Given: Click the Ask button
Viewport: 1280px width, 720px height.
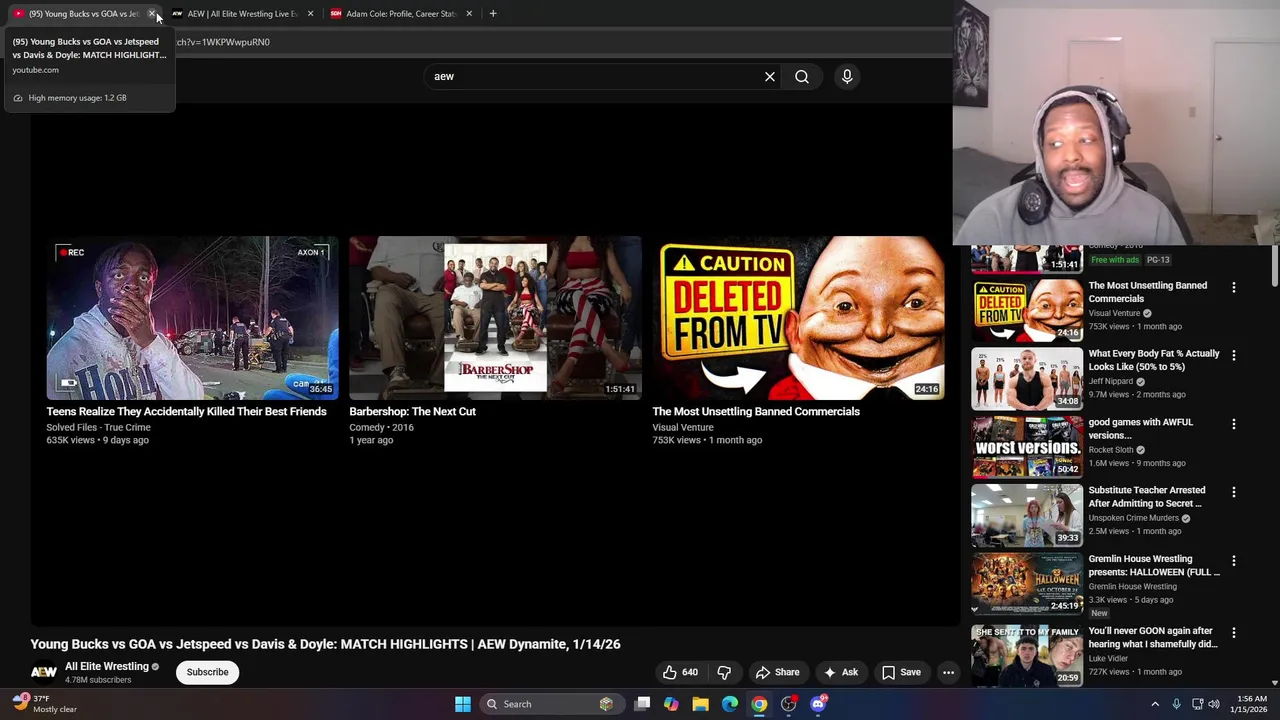Looking at the screenshot, I should pos(840,672).
